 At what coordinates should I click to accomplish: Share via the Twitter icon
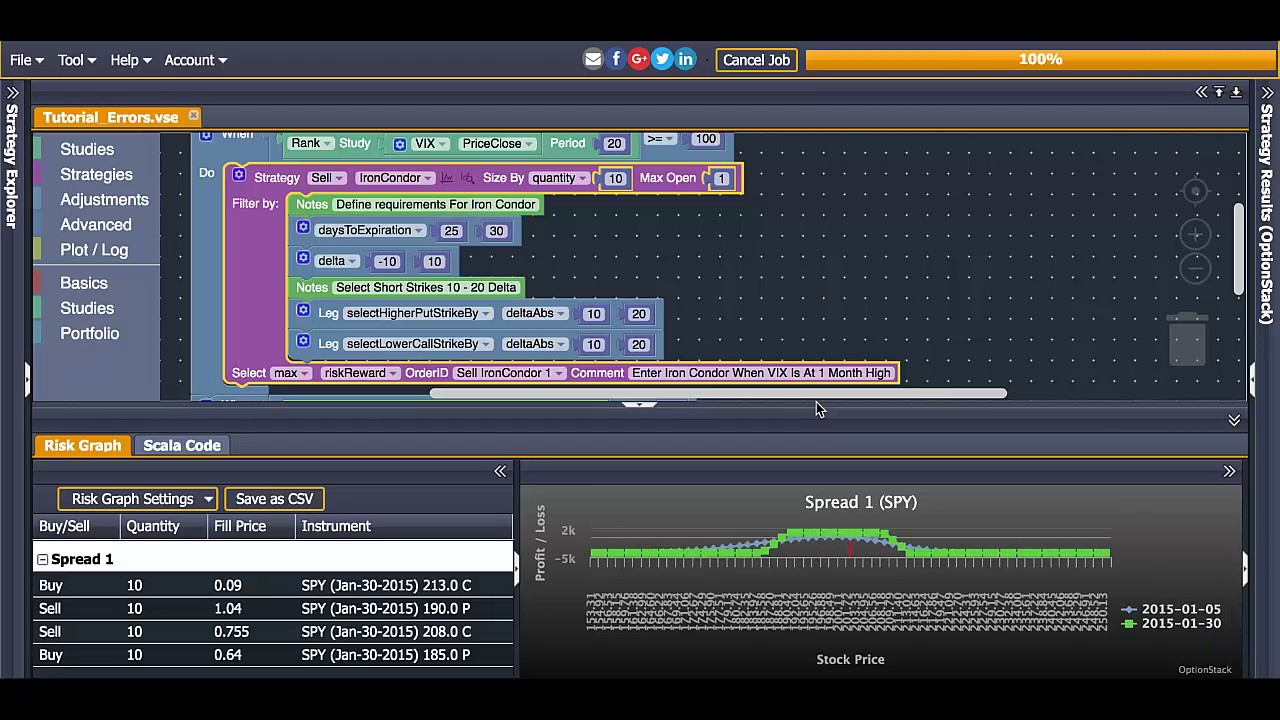click(x=662, y=60)
